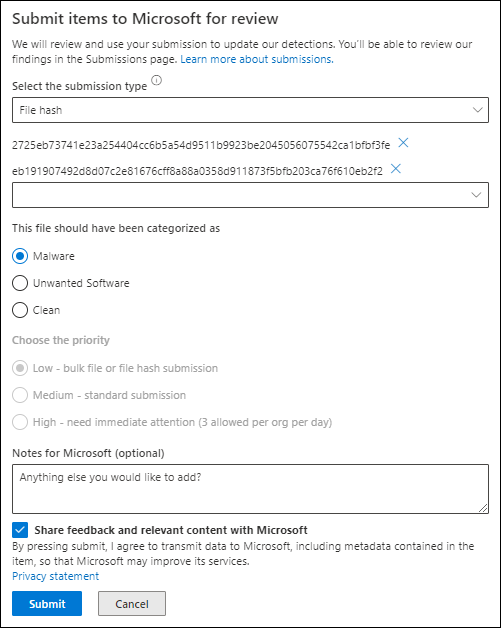Viewport: 501px width, 628px height.
Task: Remove the hash starting with eb191907
Action: coord(396,169)
